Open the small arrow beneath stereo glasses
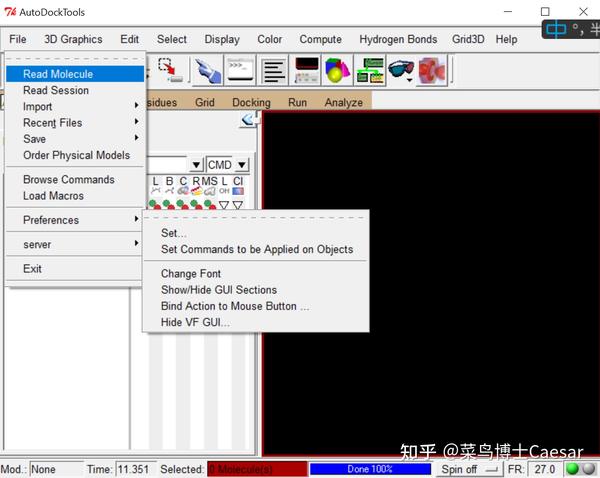600x478 pixels. 409,80
